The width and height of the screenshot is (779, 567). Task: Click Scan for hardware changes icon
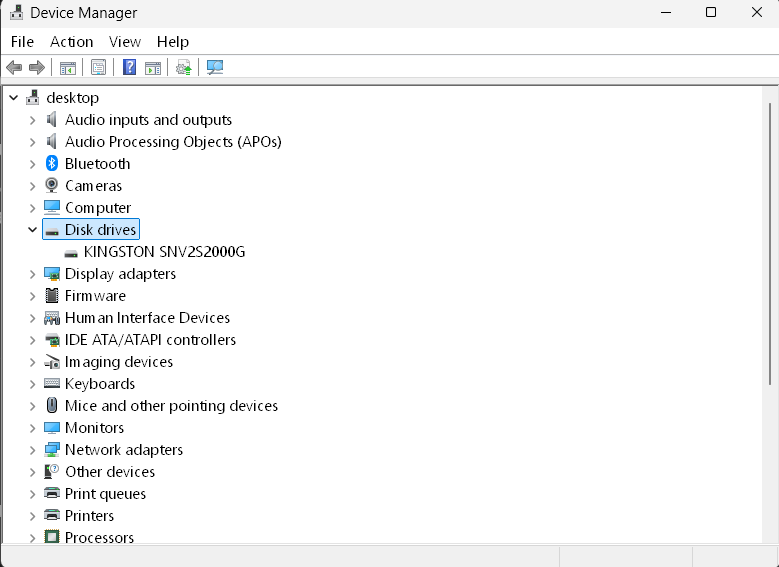214,68
